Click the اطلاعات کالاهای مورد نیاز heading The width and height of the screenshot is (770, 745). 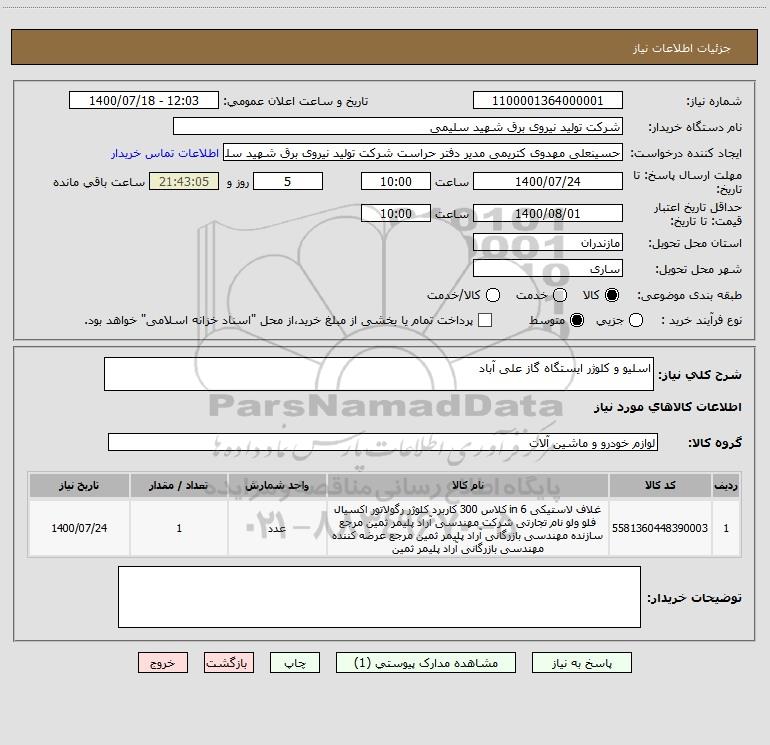coord(667,407)
